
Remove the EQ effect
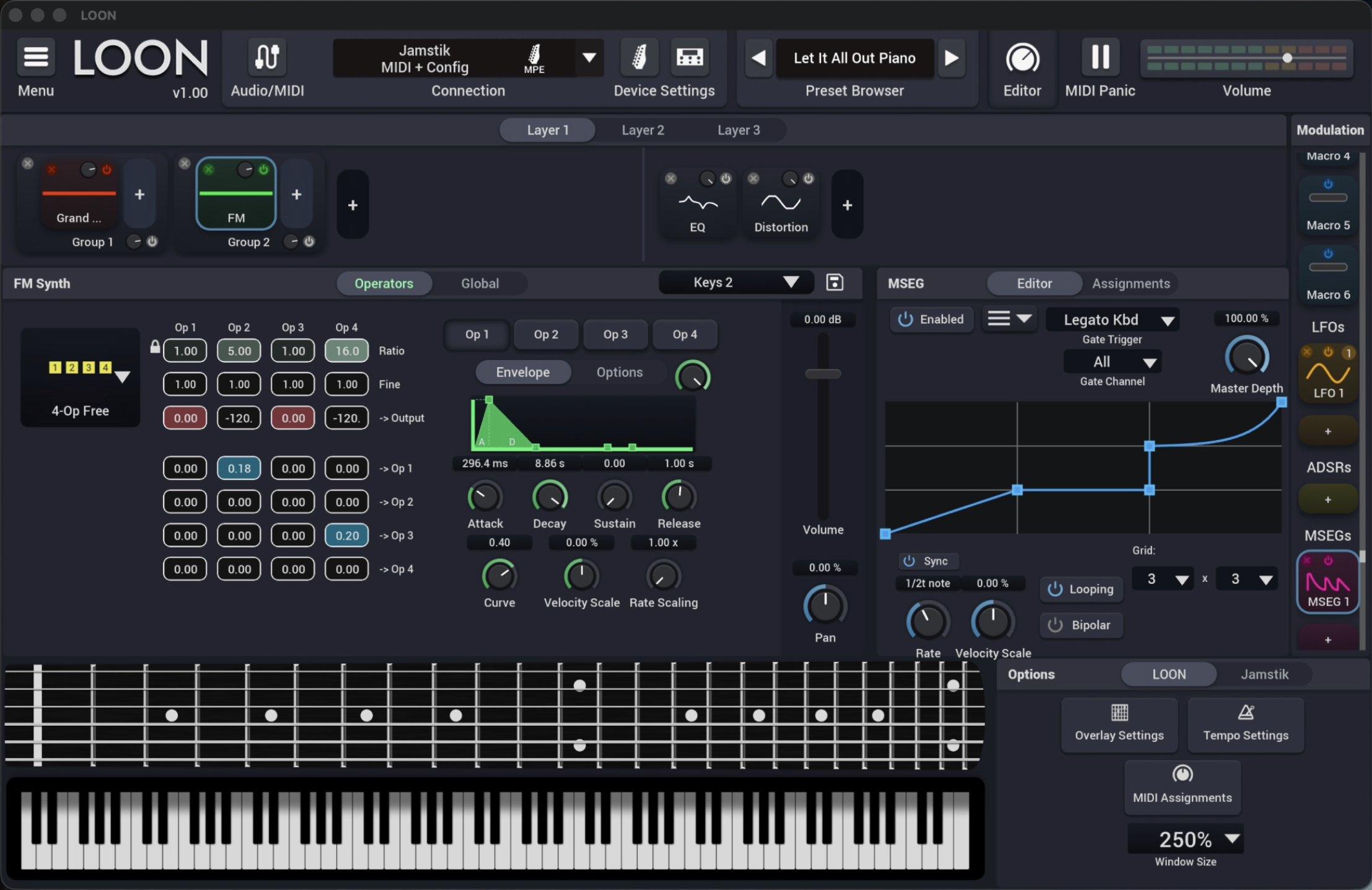671,178
